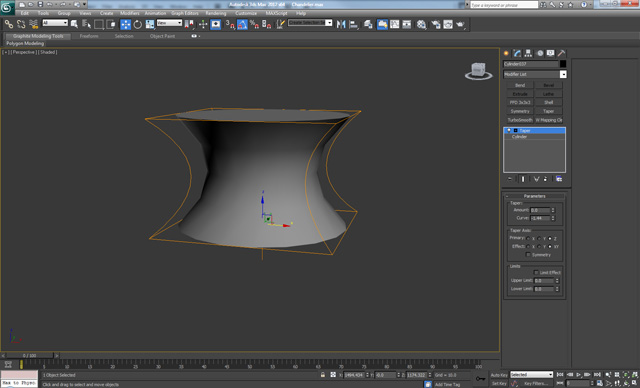Open the Graph Editors menu

pos(184,13)
